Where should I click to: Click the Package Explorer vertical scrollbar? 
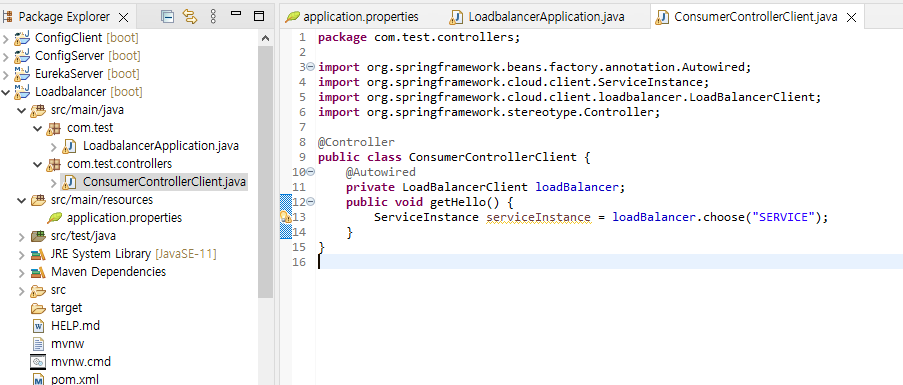pyautogui.click(x=265, y=171)
